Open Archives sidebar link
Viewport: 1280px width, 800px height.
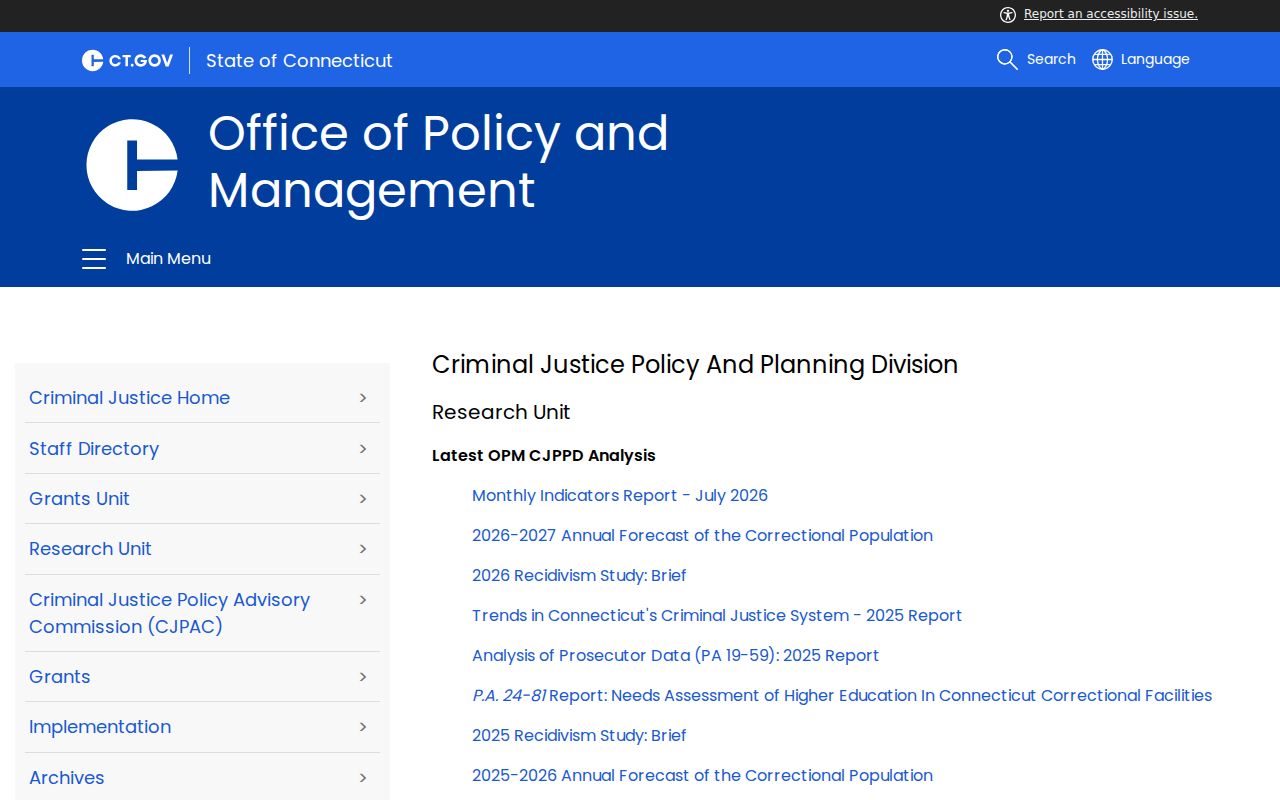tap(66, 777)
